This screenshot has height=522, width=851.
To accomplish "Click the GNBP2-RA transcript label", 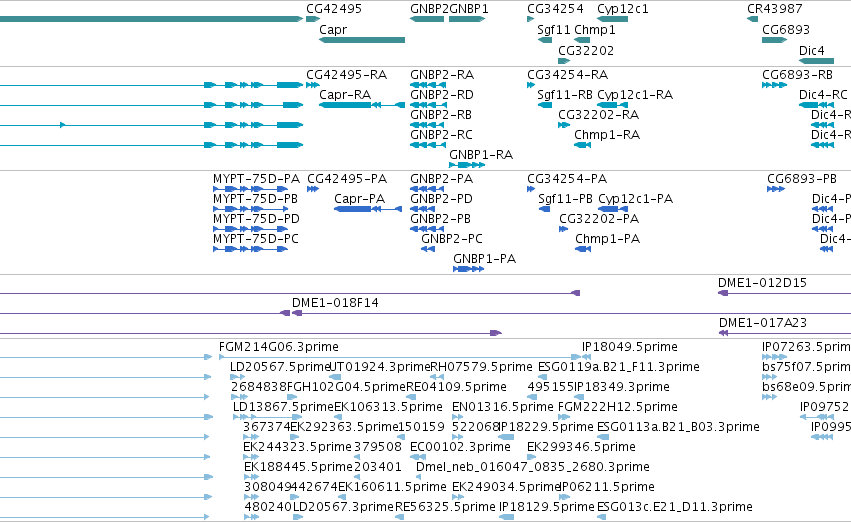I will [442, 74].
